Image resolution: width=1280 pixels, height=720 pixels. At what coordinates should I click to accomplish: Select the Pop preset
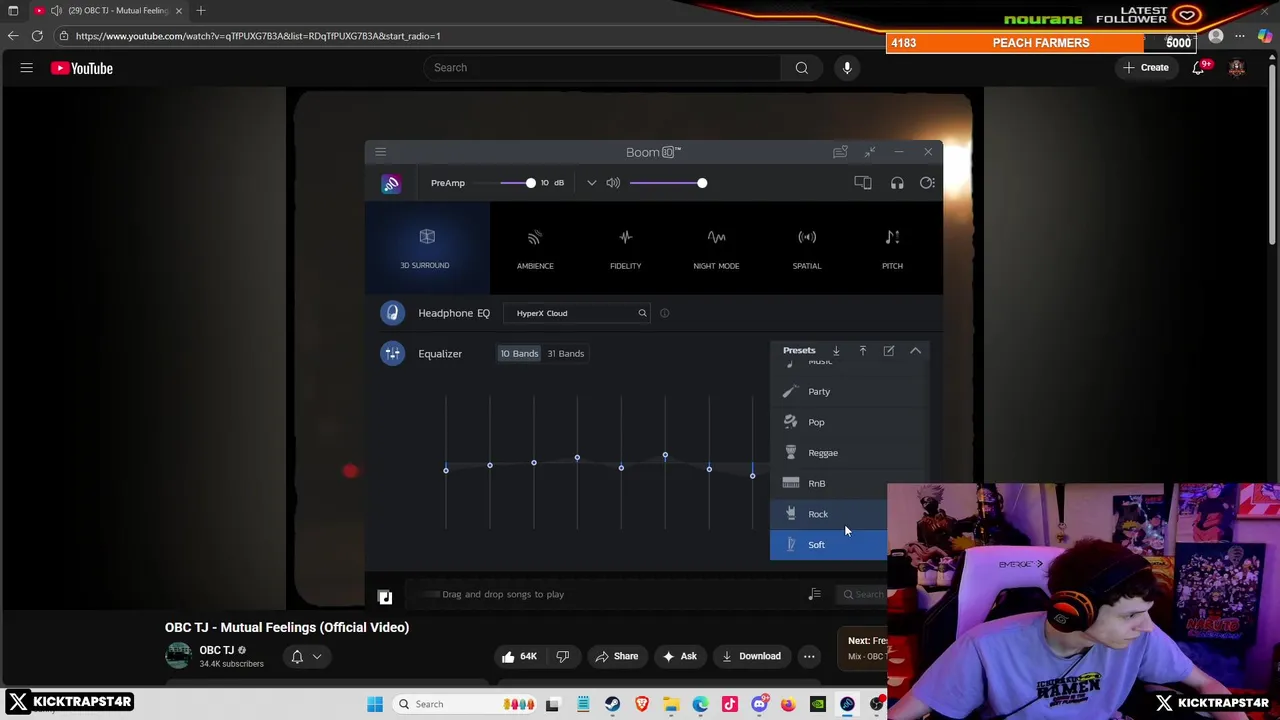(x=849, y=422)
